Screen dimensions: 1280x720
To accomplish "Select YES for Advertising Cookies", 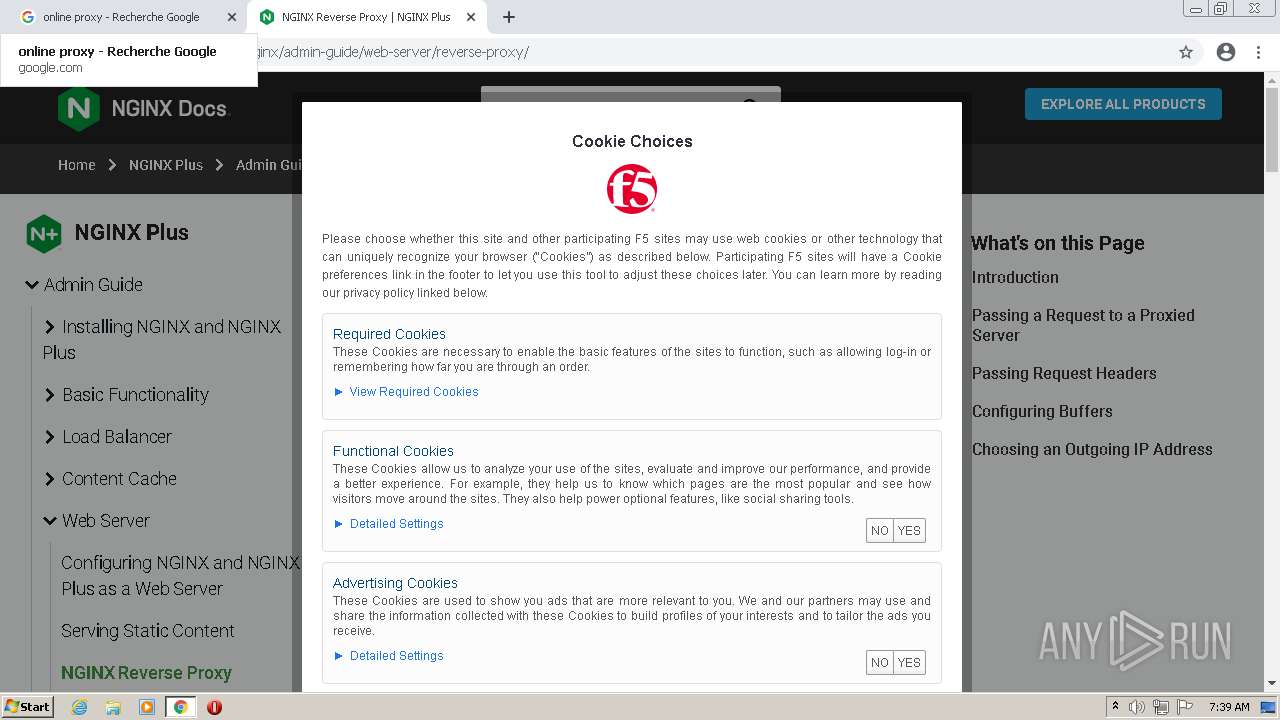I will (909, 663).
